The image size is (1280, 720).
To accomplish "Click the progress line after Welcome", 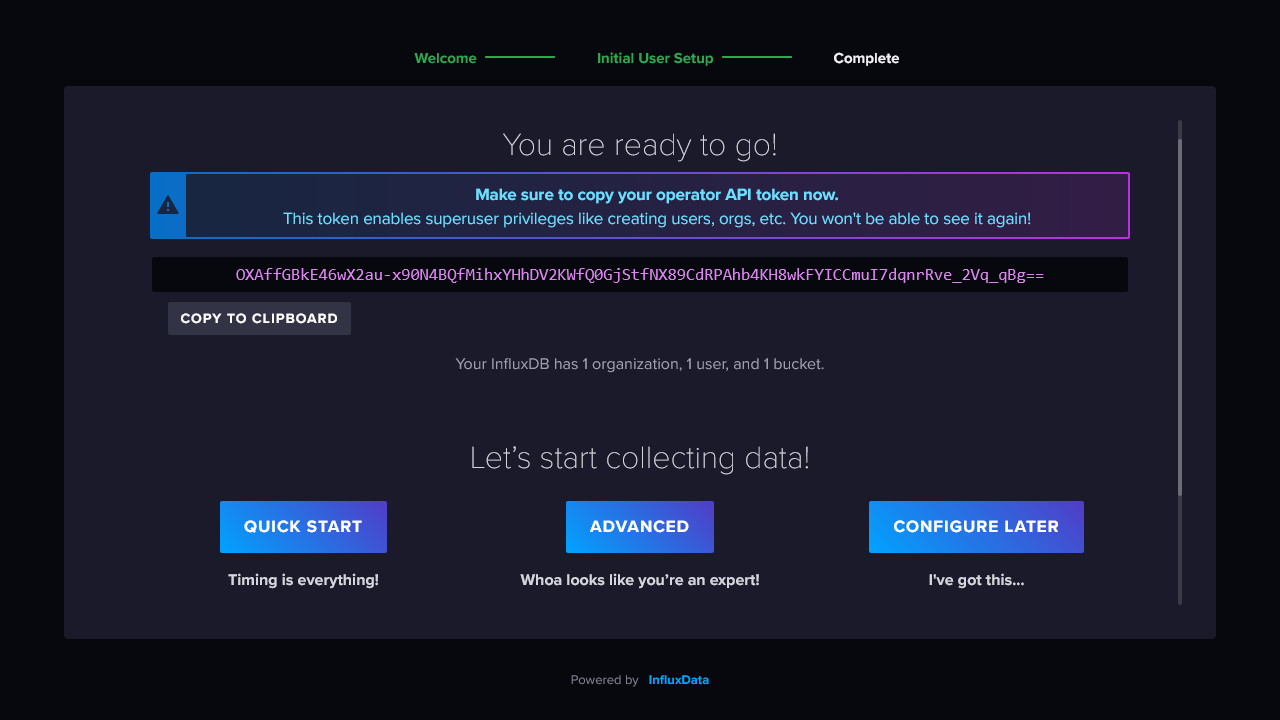I will (x=520, y=57).
